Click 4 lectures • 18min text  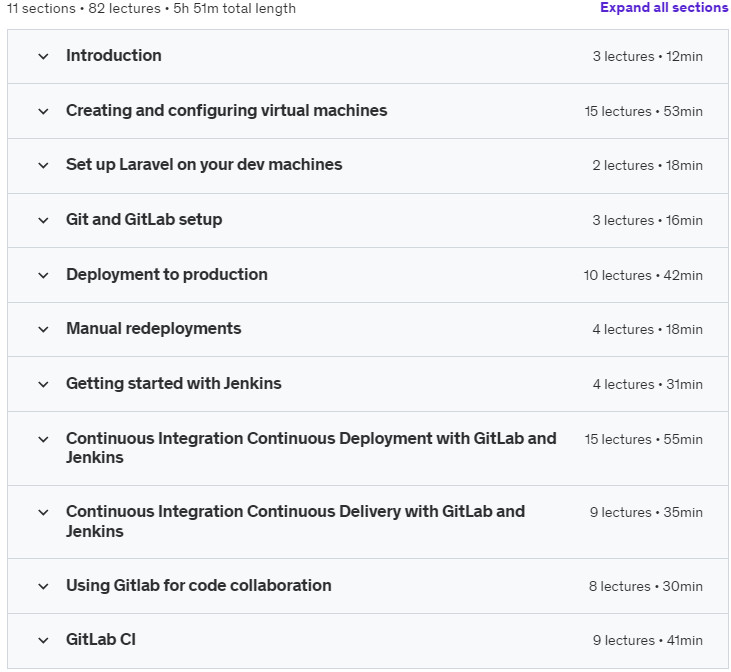pyautogui.click(x=648, y=330)
